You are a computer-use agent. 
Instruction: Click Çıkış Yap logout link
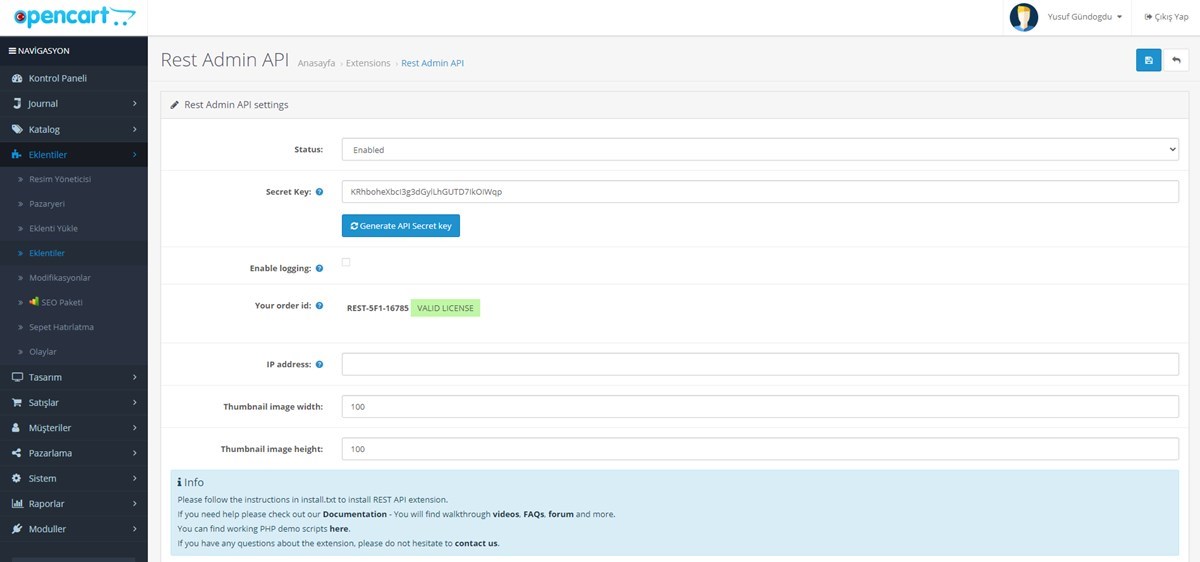1165,17
